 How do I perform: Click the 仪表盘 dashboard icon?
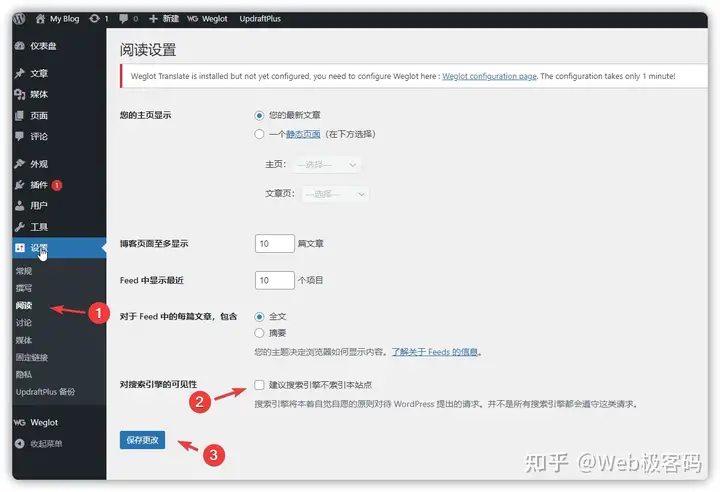[x=19, y=46]
